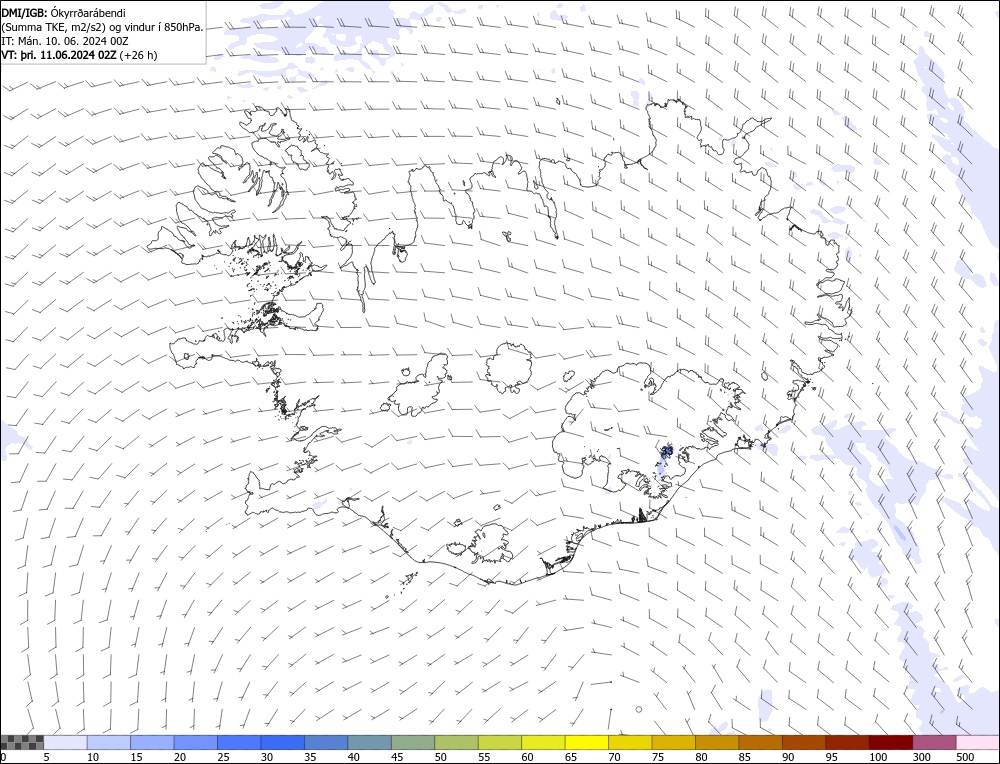Click the legend number '75'

pos(658,757)
